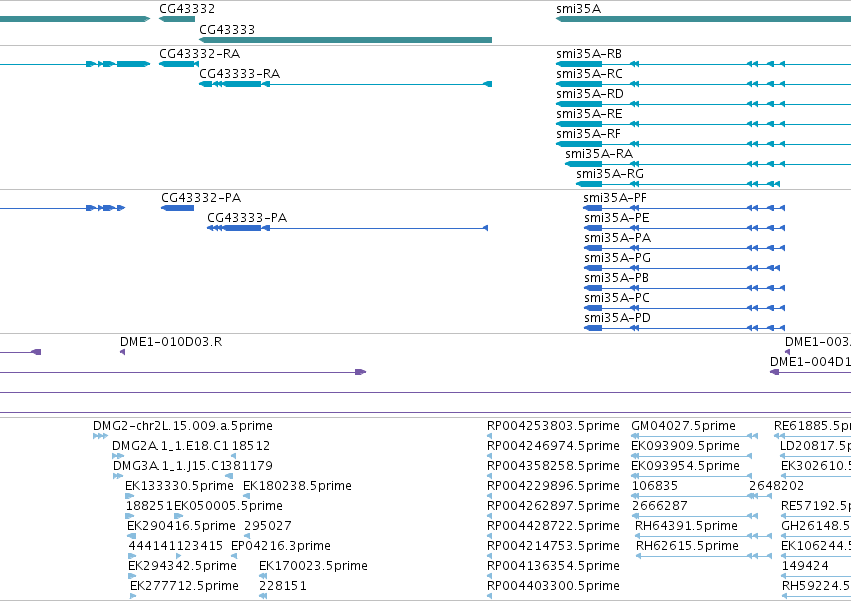Open EST RP004428722.5prime
This screenshot has height=601, width=851.
click(553, 526)
